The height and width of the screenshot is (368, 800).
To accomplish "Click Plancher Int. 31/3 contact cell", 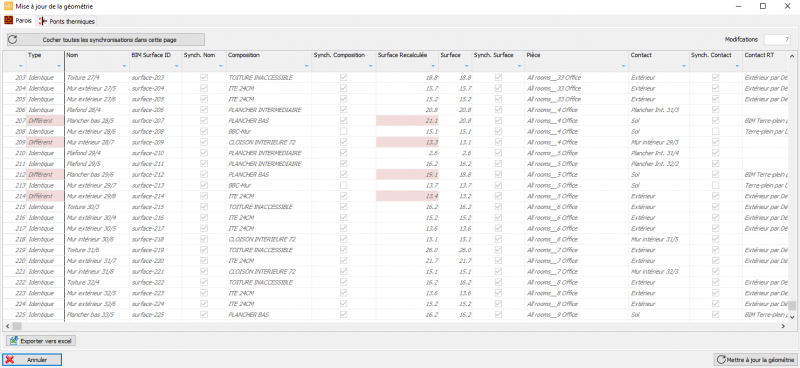I will [x=659, y=110].
